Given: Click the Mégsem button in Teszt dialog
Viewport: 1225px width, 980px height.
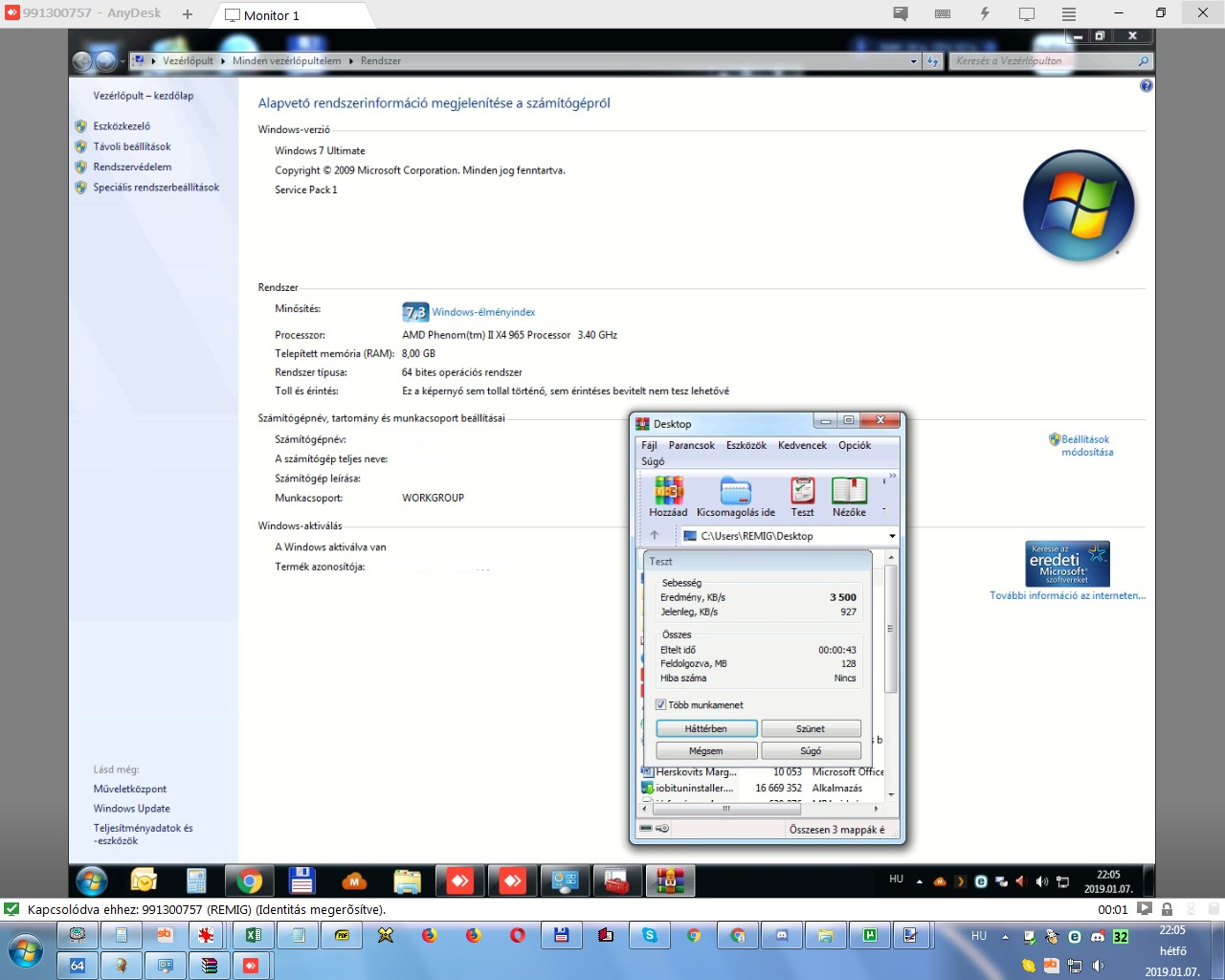Looking at the screenshot, I should coord(706,751).
